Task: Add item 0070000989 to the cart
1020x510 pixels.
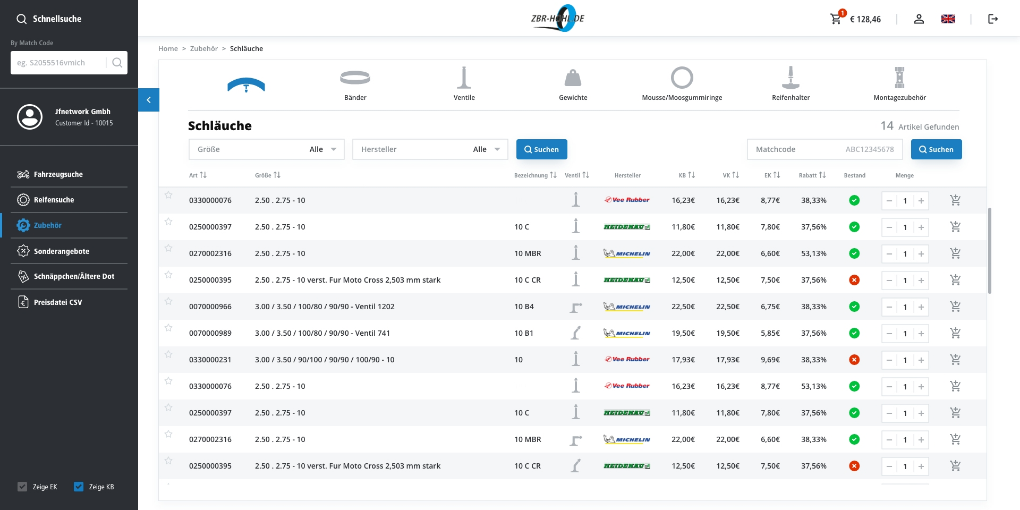Action: coord(955,333)
